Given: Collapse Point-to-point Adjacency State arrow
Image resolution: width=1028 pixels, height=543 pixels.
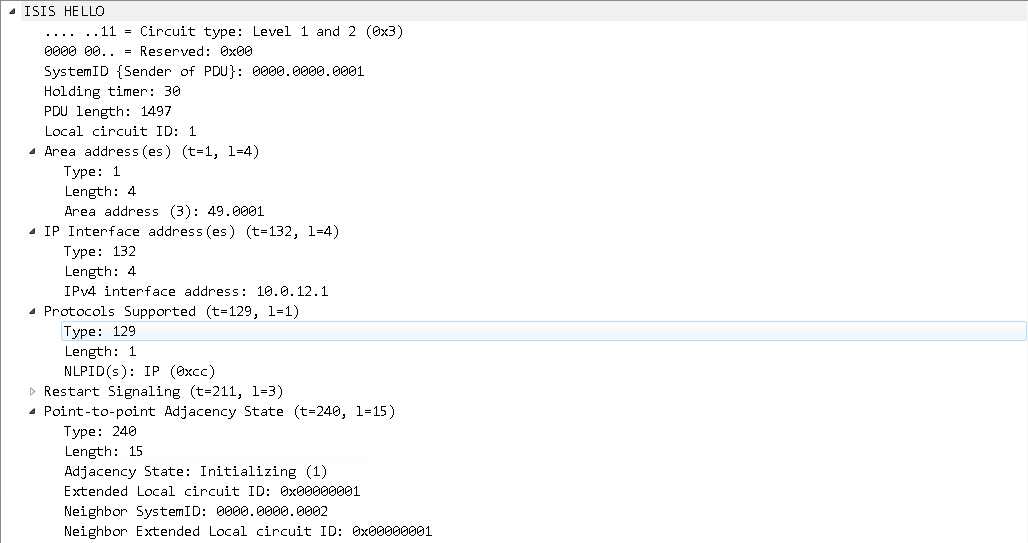Looking at the screenshot, I should [x=33, y=411].
